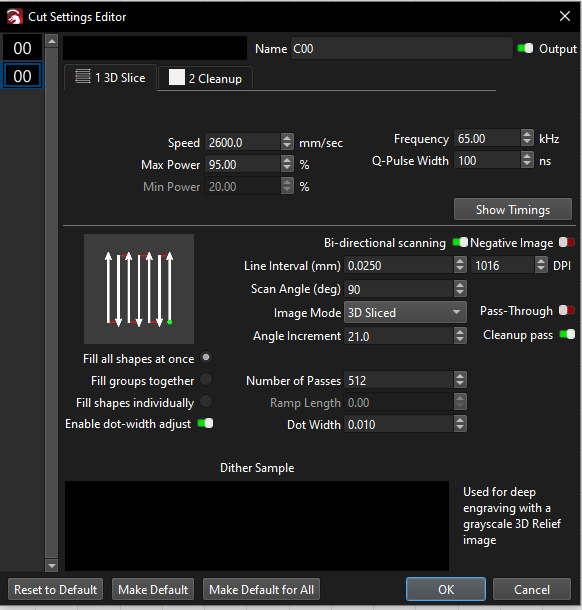Select the second 00 layer entry
This screenshot has height=610, width=582.
tap(22, 76)
